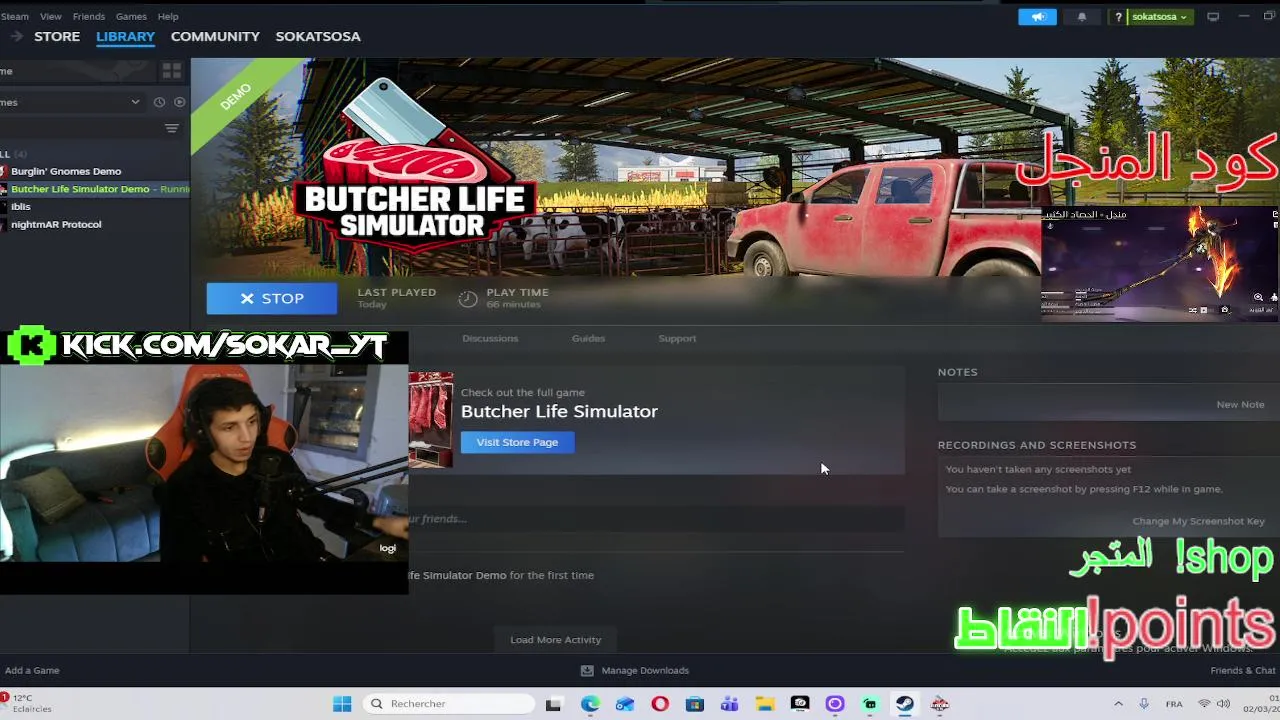Open the SOKATSOSA profile tab
The image size is (1280, 720).
[318, 36]
